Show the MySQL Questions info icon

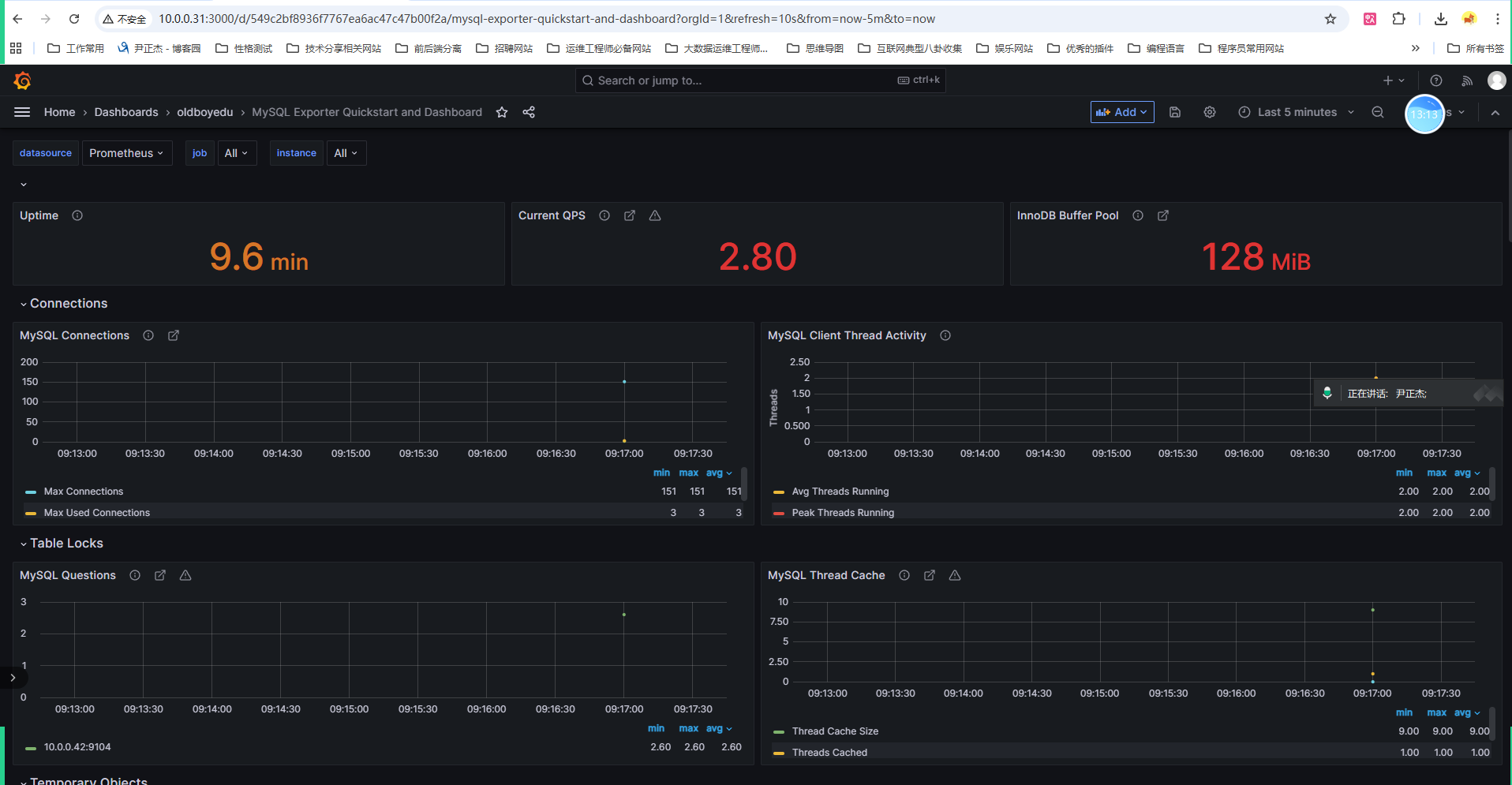(135, 575)
